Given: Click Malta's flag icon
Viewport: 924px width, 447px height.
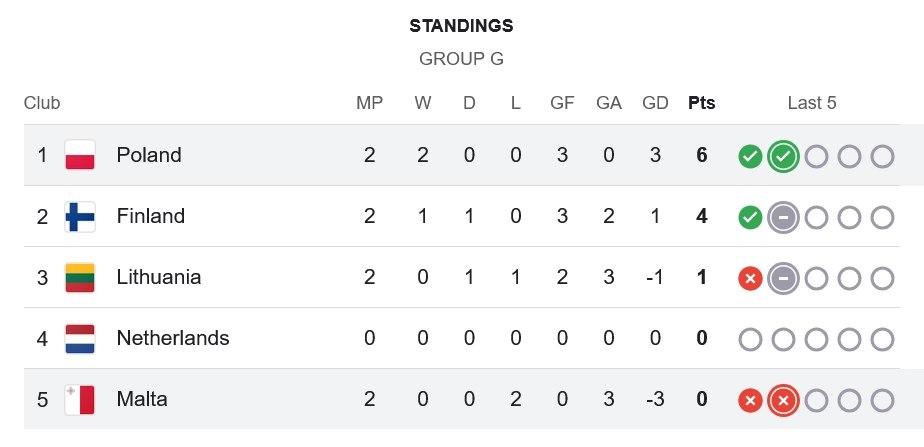Looking at the screenshot, I should tap(80, 399).
